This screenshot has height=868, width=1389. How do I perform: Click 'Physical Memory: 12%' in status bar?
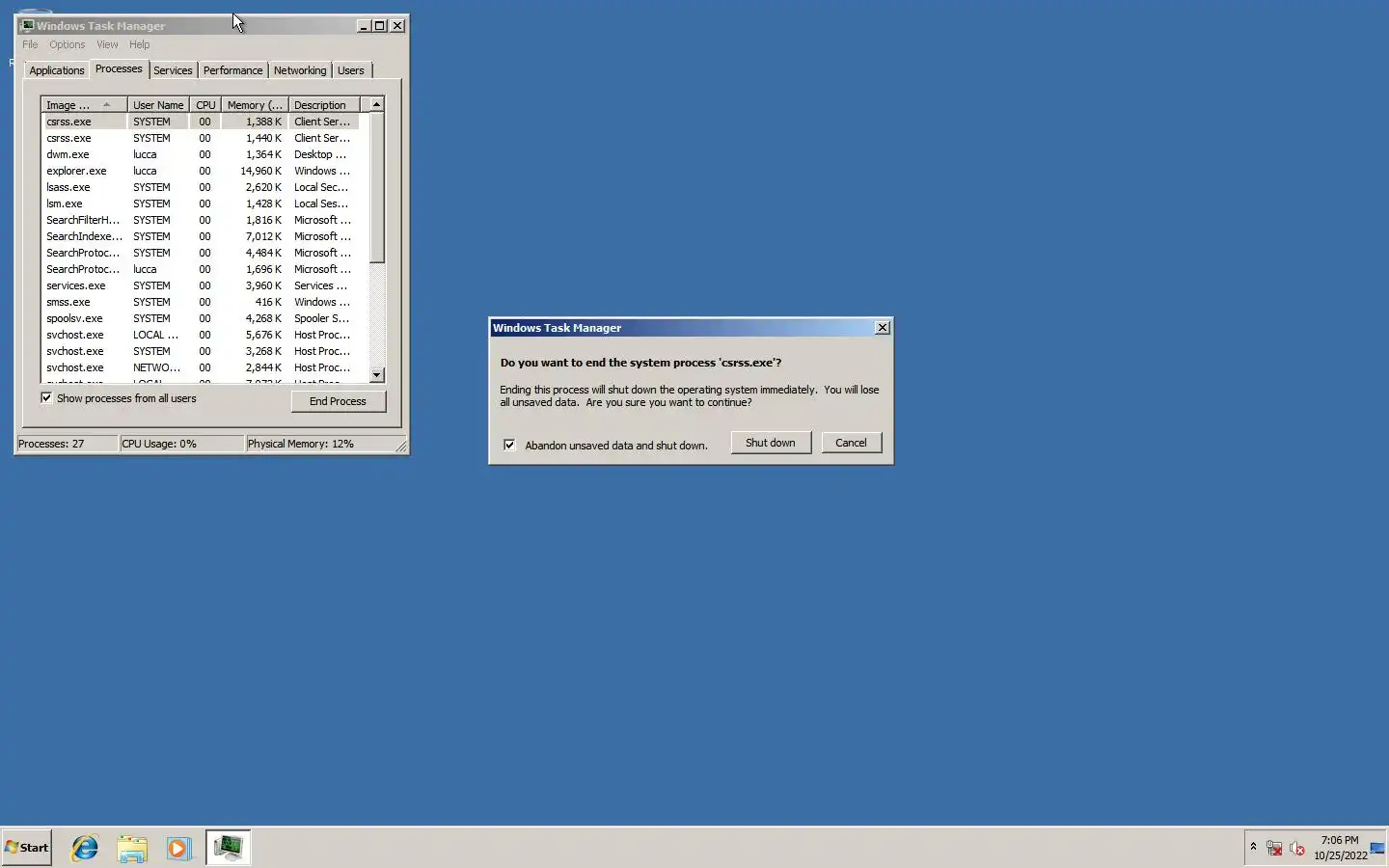(301, 444)
